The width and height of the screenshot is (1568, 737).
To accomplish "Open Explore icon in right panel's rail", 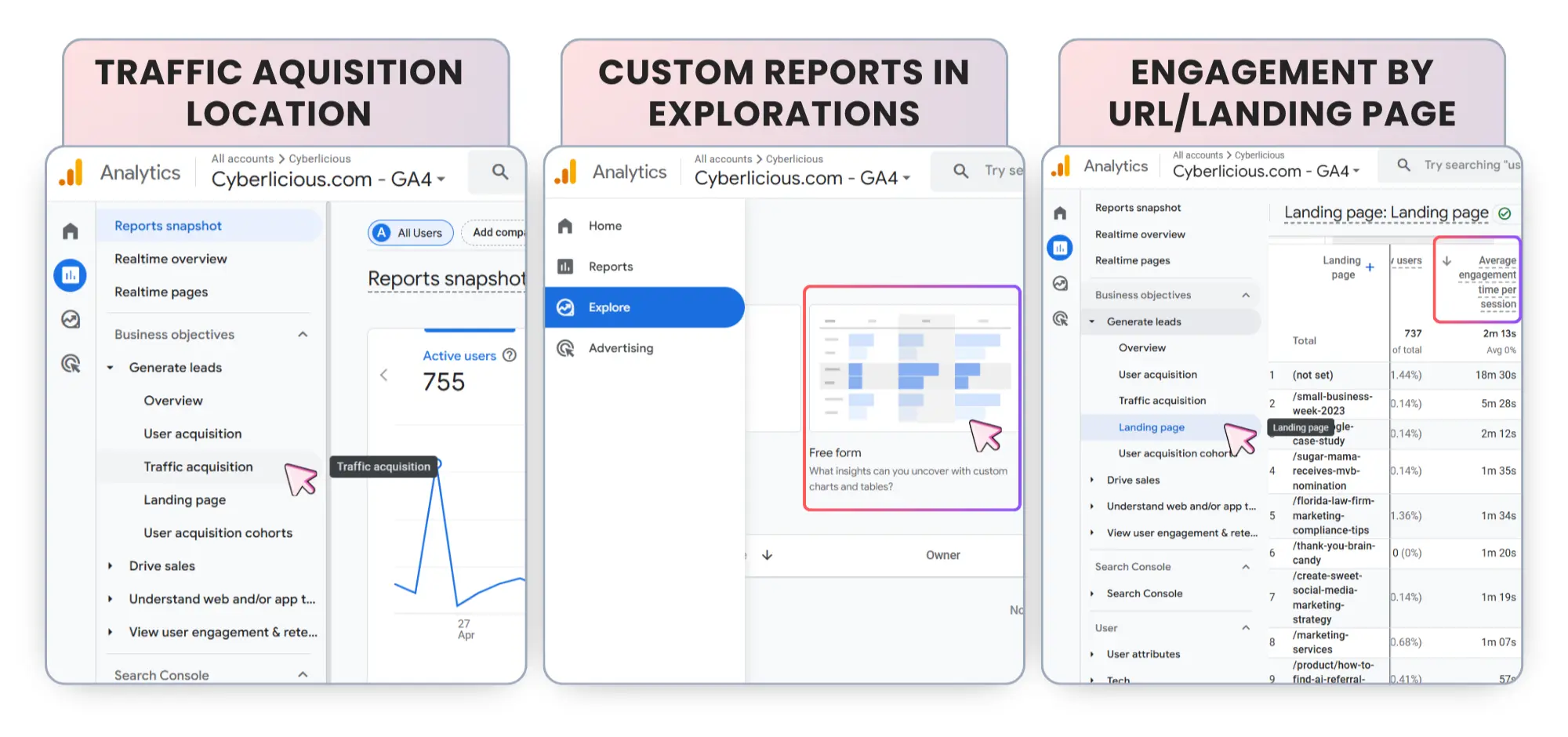I will point(1060,284).
